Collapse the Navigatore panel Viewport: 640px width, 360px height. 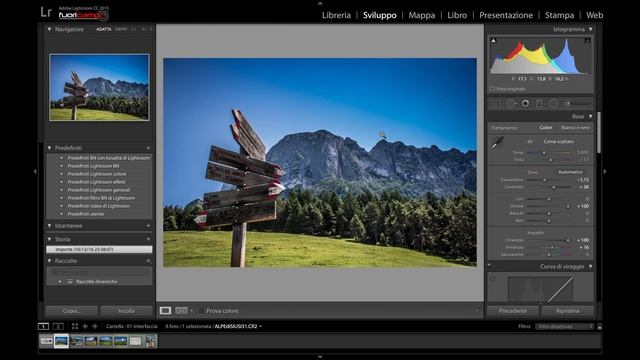tap(49, 29)
